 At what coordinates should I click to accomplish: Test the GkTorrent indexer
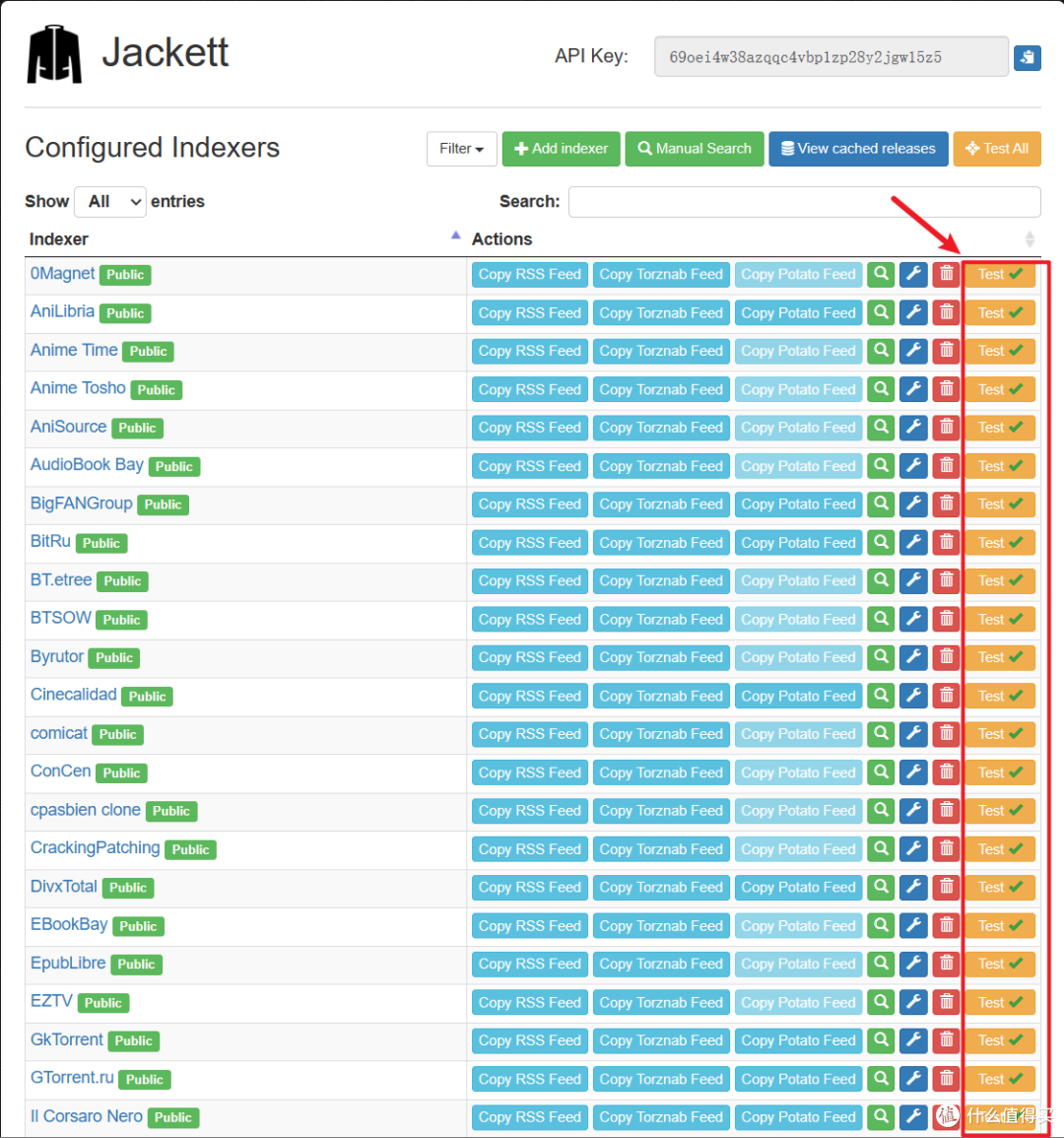click(x=1000, y=1040)
